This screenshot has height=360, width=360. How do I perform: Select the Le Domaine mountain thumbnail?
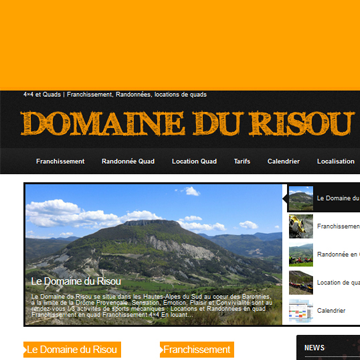tap(301, 198)
